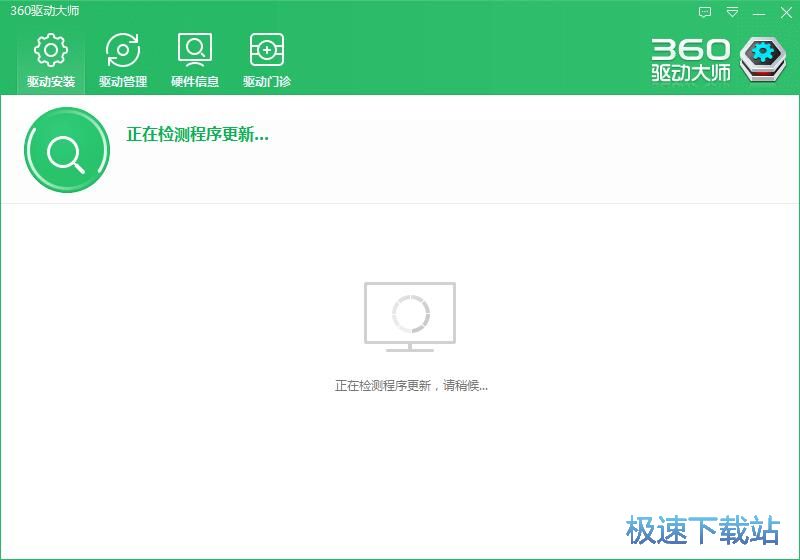The width and height of the screenshot is (800, 560).
Task: Select the 驱动门诊 tab
Action: click(267, 60)
